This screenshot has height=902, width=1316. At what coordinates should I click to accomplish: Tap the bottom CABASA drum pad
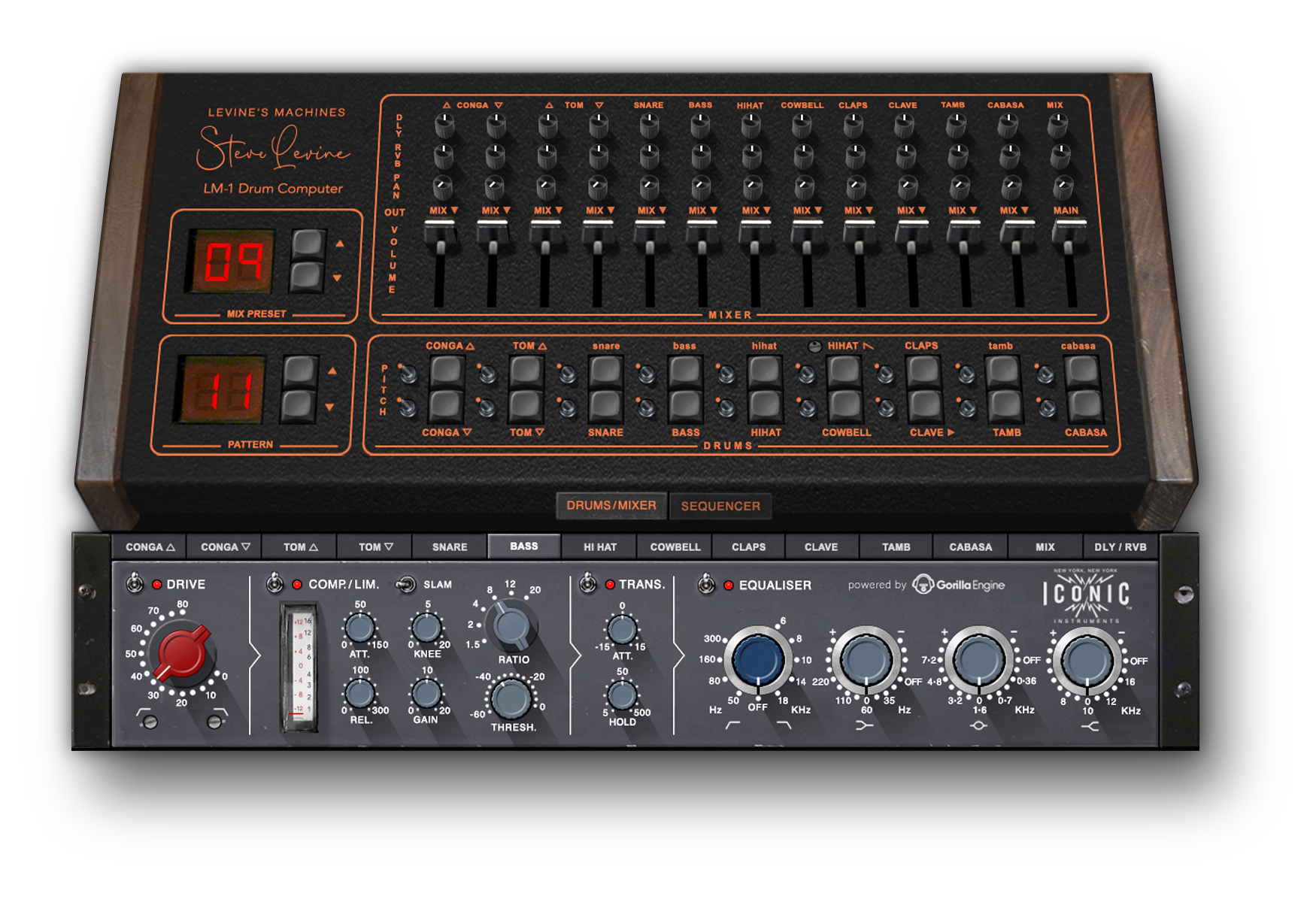coord(1084,405)
